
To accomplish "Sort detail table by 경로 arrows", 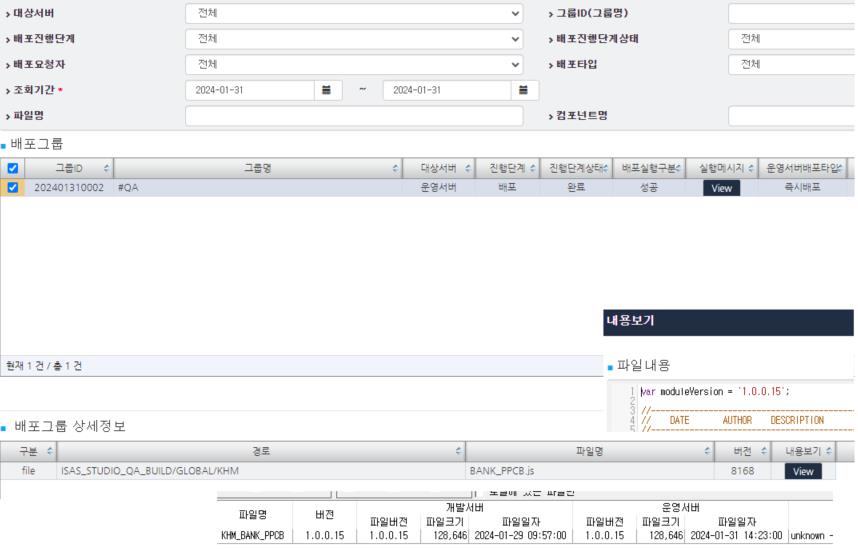I will (458, 451).
